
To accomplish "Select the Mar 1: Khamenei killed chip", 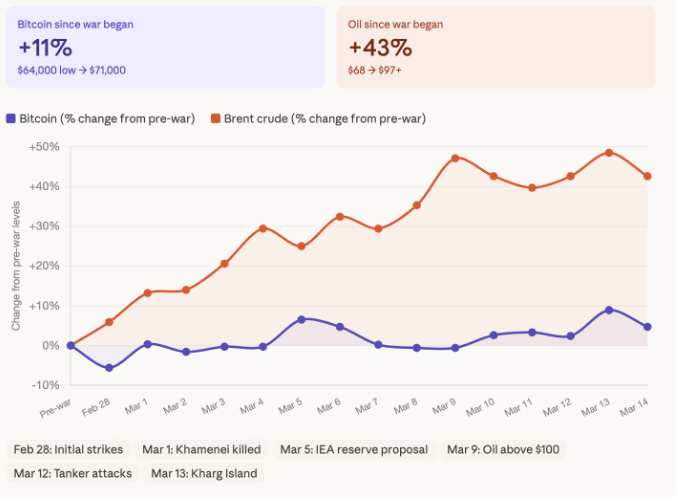I will click(x=202, y=450).
